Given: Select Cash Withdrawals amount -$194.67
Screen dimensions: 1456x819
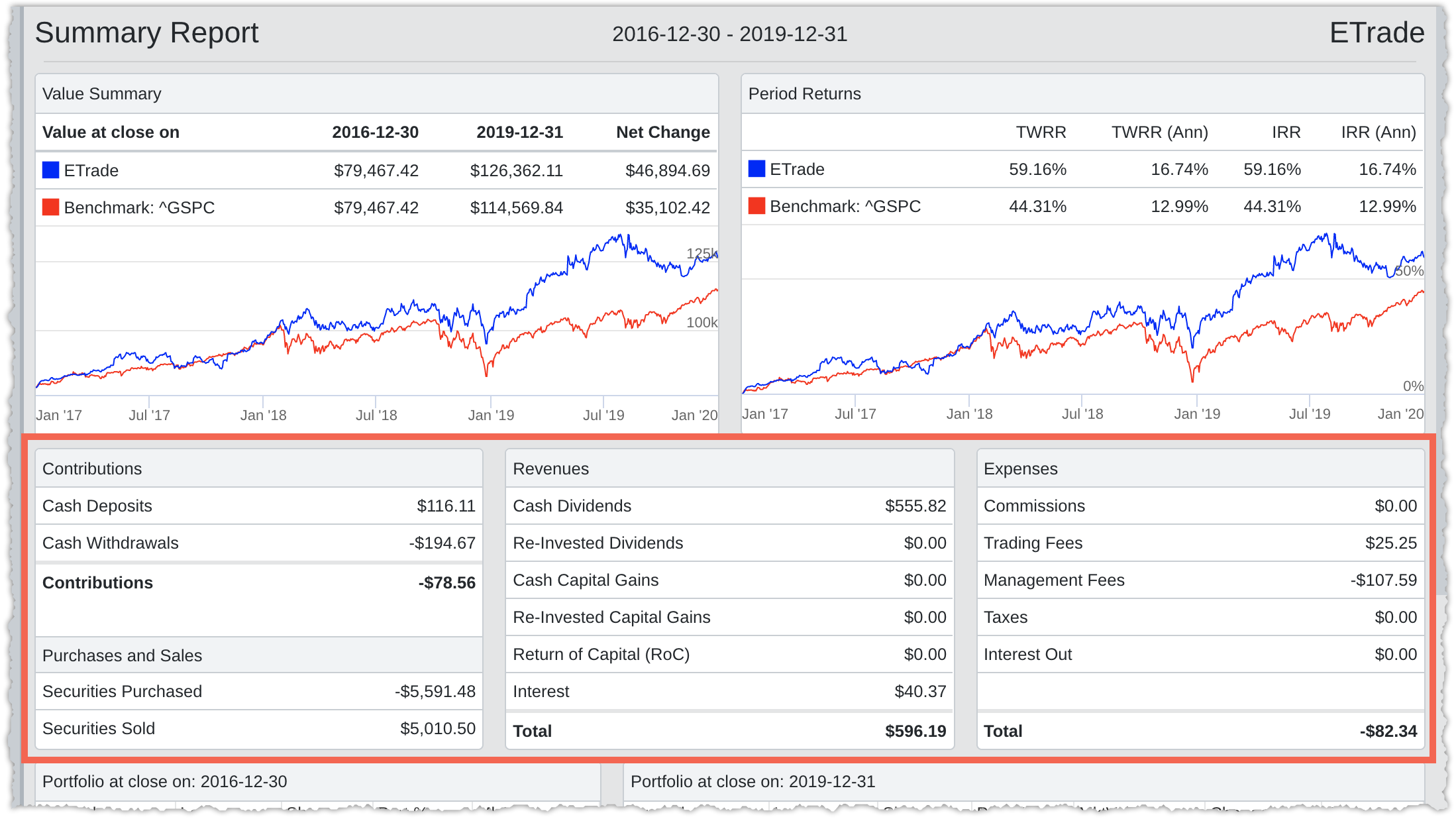Looking at the screenshot, I should tap(442, 543).
